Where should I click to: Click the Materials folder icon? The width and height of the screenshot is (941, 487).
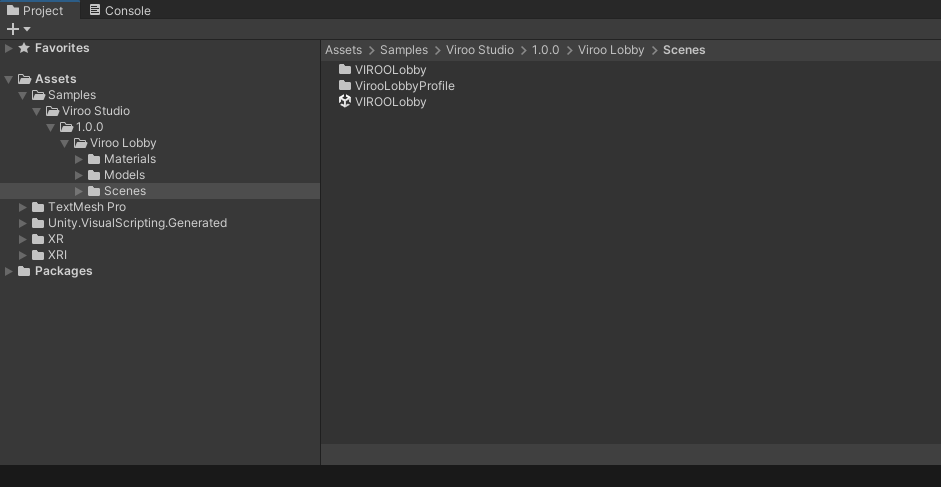(x=94, y=159)
